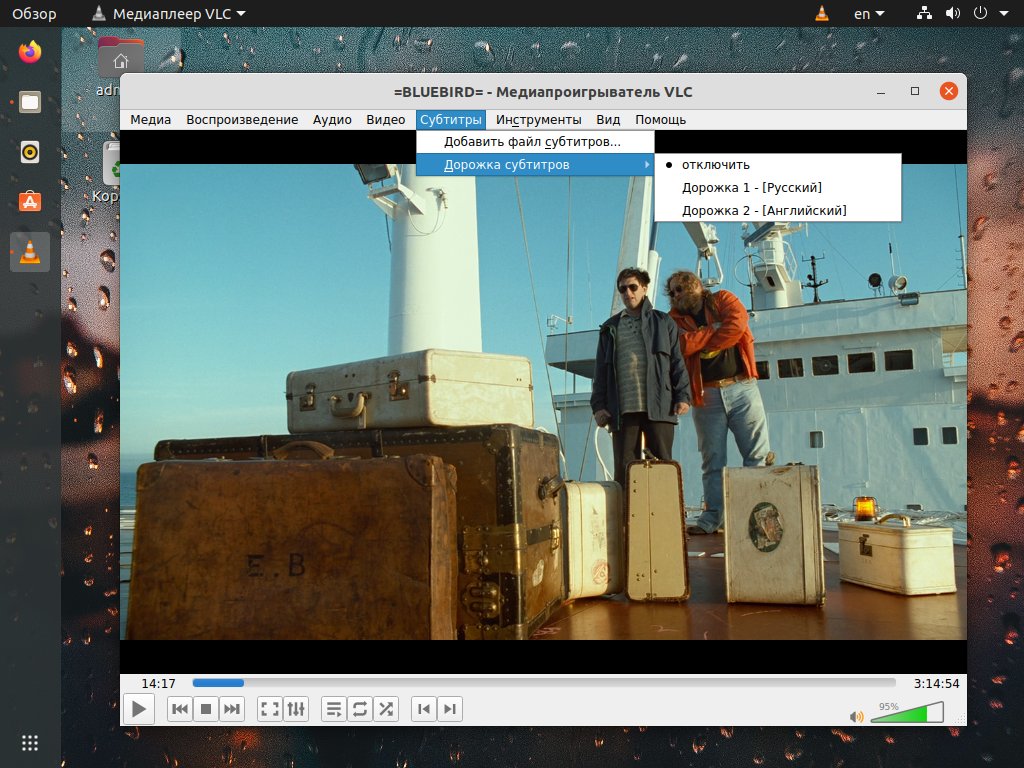Select the отключить subtitle option
Viewport: 1024px width, 768px height.
pos(778,165)
